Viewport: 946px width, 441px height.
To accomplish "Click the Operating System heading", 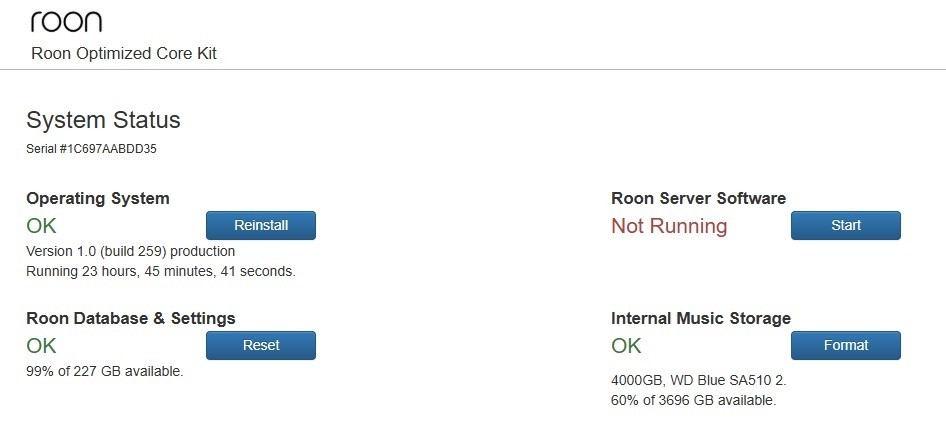I will pyautogui.click(x=98, y=198).
